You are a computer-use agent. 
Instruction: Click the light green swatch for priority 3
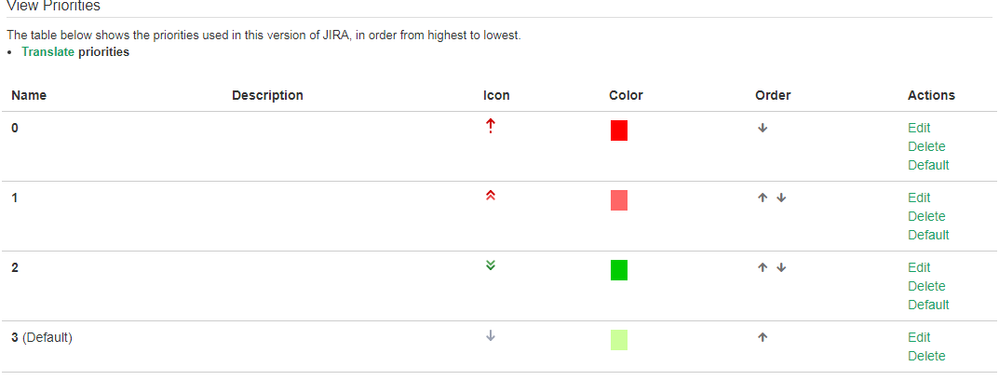[x=619, y=340]
